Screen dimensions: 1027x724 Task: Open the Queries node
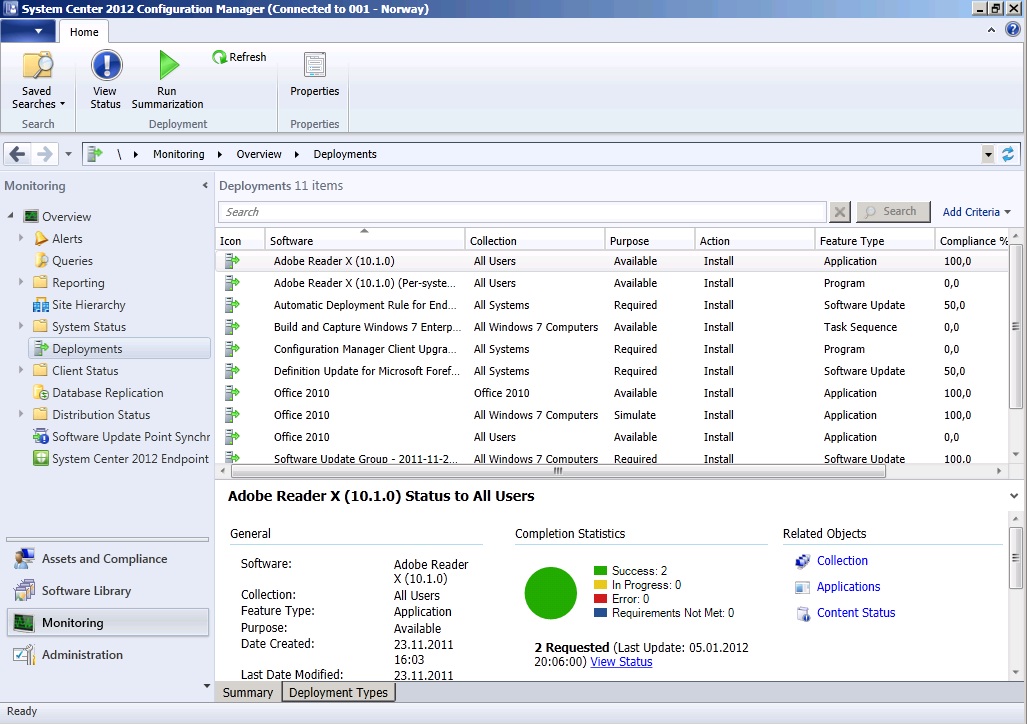(72, 261)
